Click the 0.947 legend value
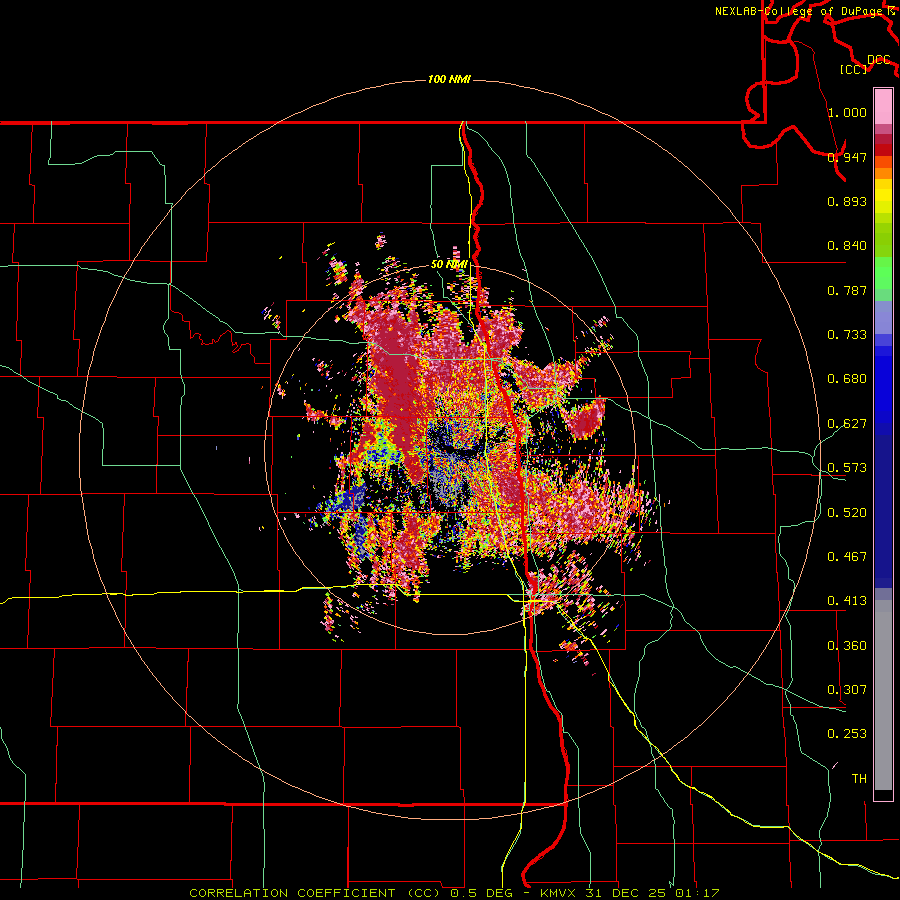Viewport: 900px width, 900px height. 847,157
